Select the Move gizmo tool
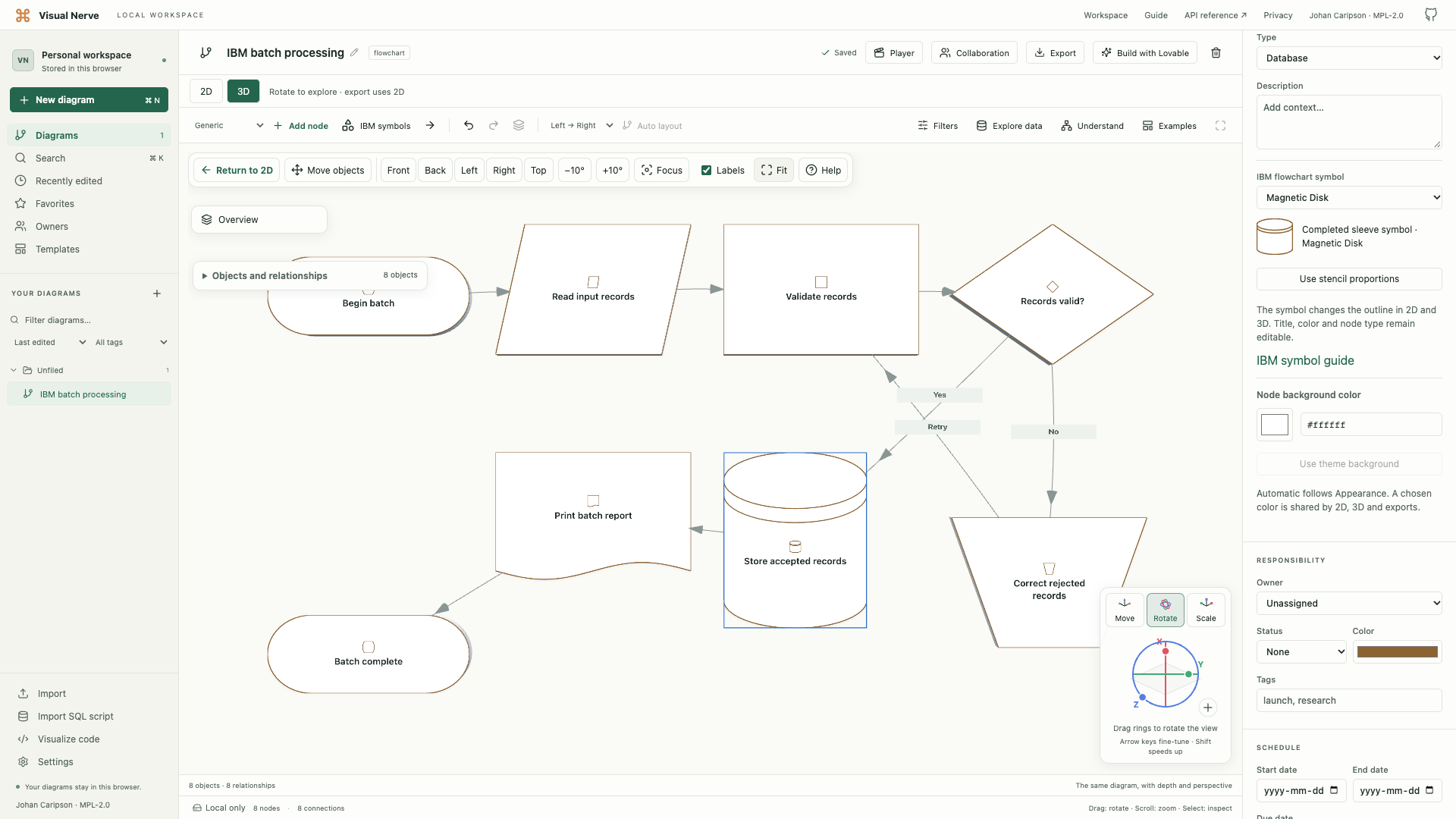The width and height of the screenshot is (1456, 819). click(x=1125, y=610)
